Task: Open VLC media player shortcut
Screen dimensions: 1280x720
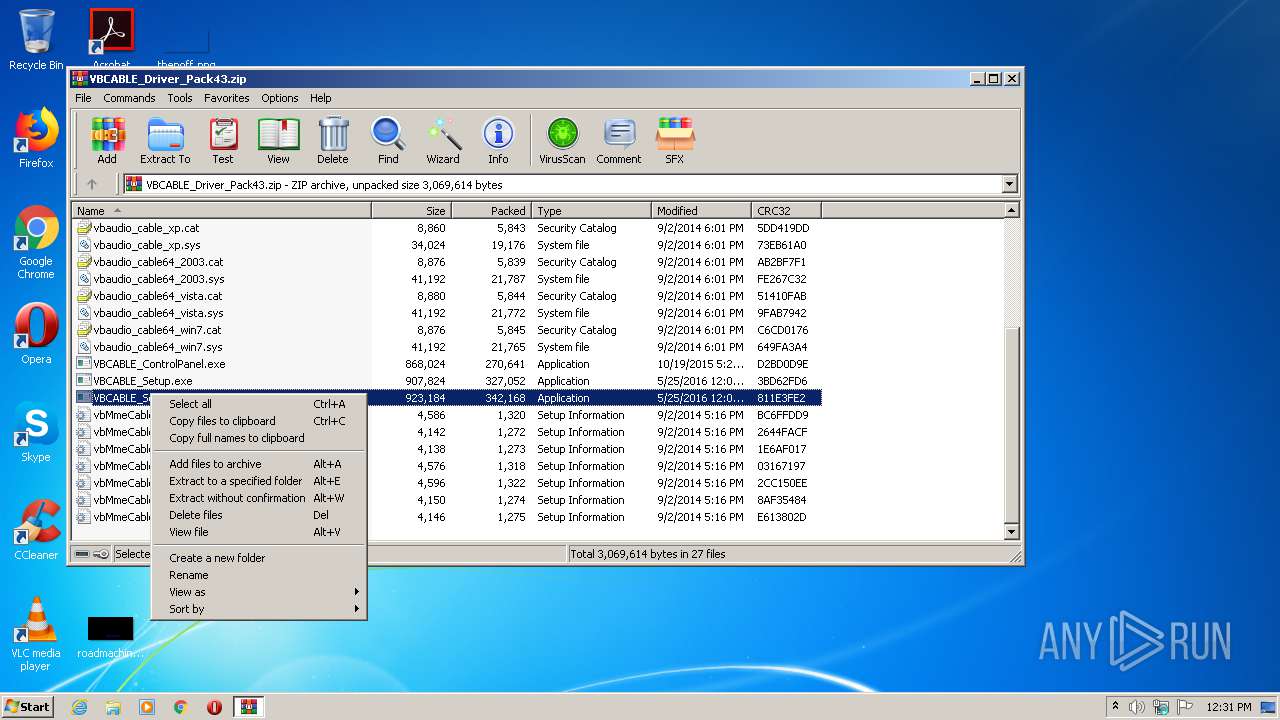Action: (36, 634)
